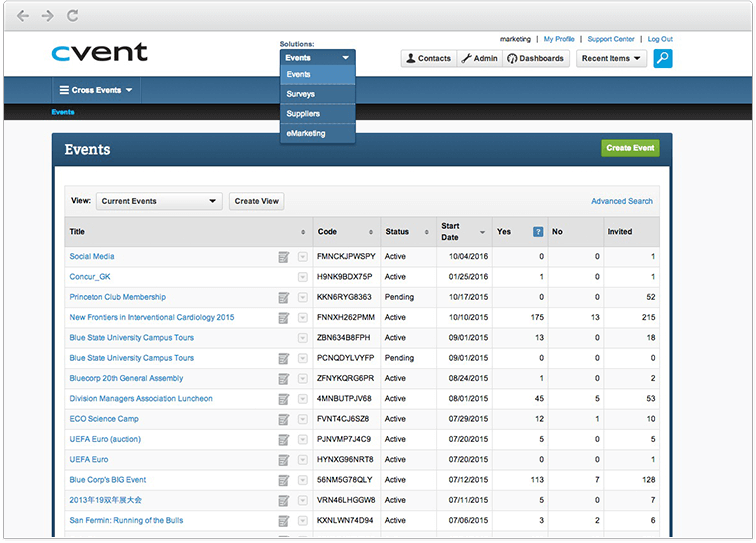Screen dimensions: 756x543
Task: Click the help icon in the Yes column header
Action: point(538,232)
